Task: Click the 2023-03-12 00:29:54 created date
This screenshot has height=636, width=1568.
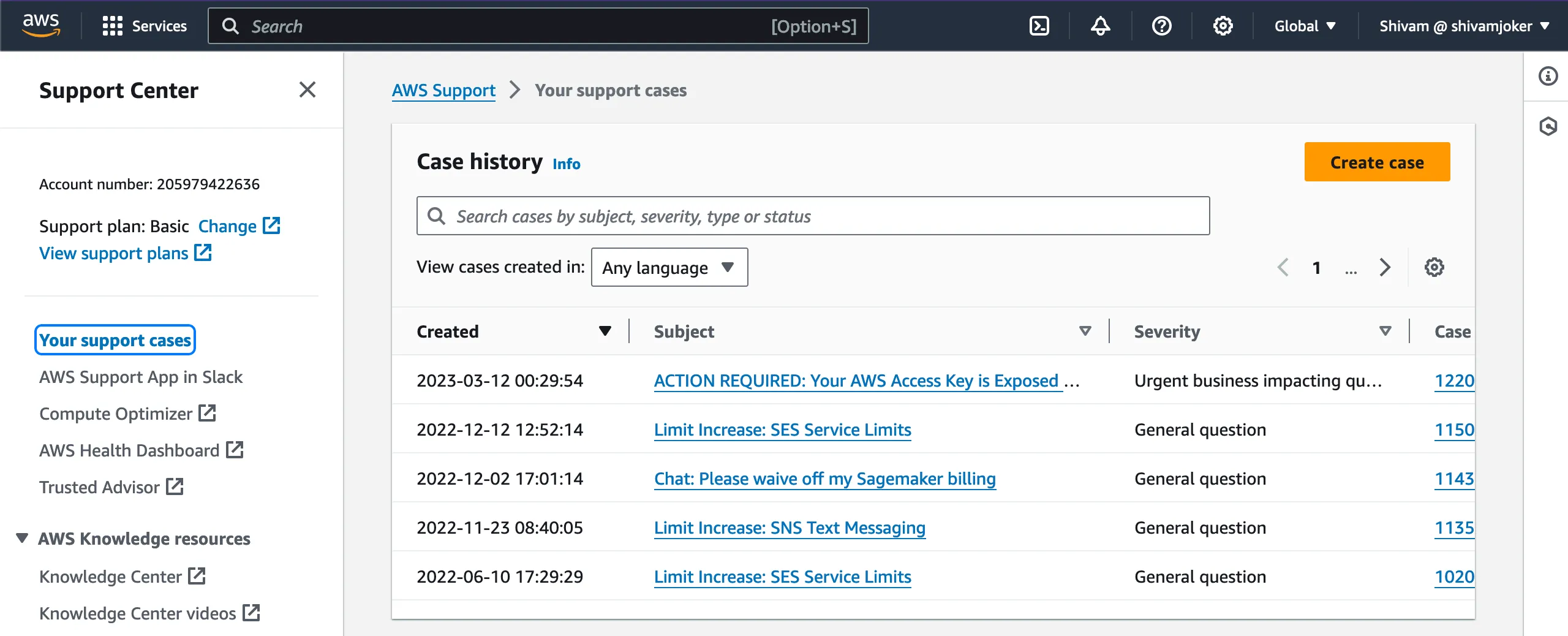Action: pyautogui.click(x=500, y=380)
